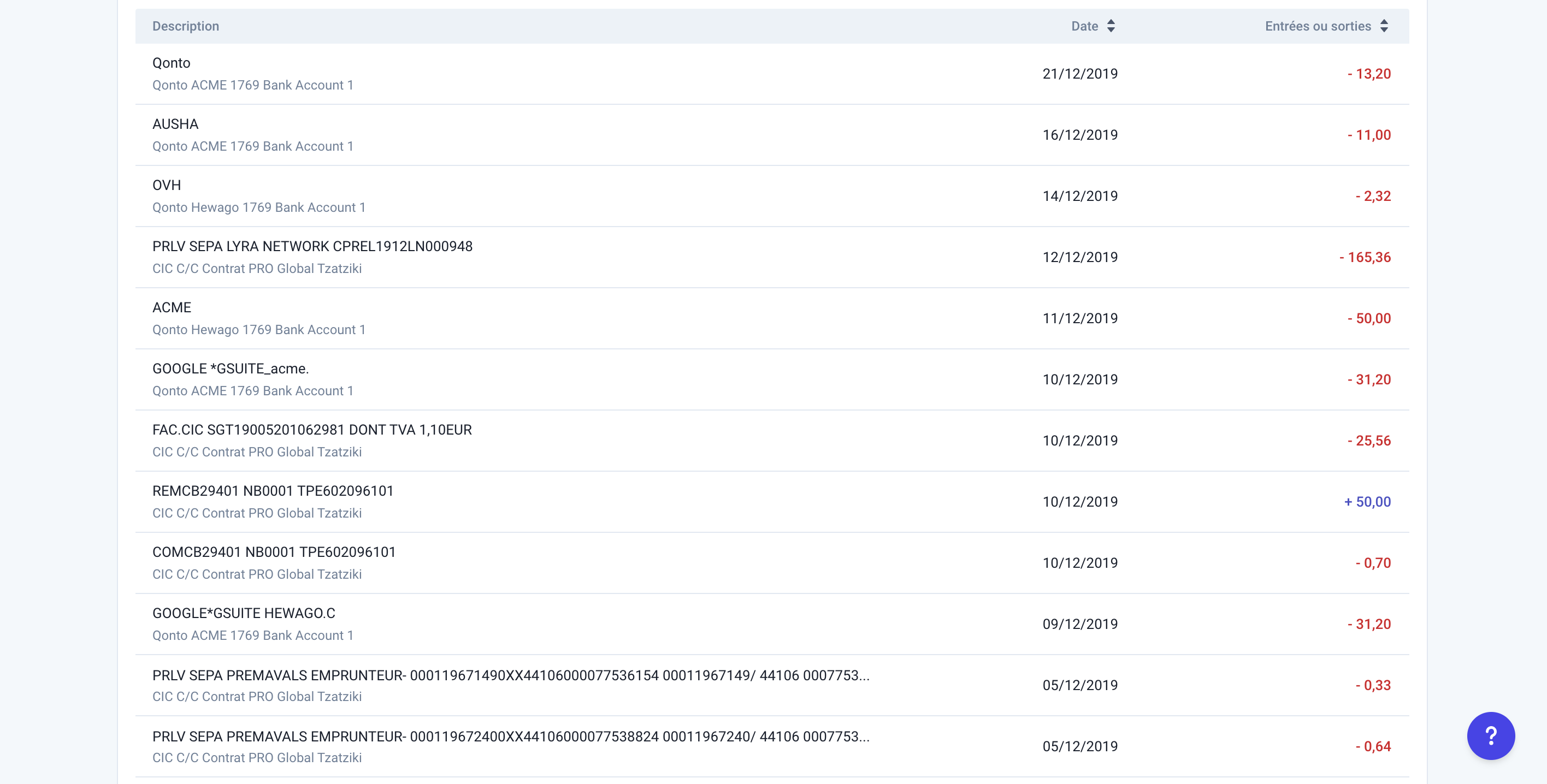This screenshot has height=784, width=1547.
Task: Click the date 14/12/2019
Action: coord(1080,197)
